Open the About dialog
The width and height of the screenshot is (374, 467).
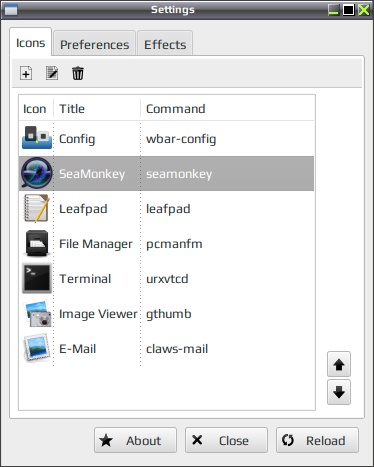pos(135,440)
